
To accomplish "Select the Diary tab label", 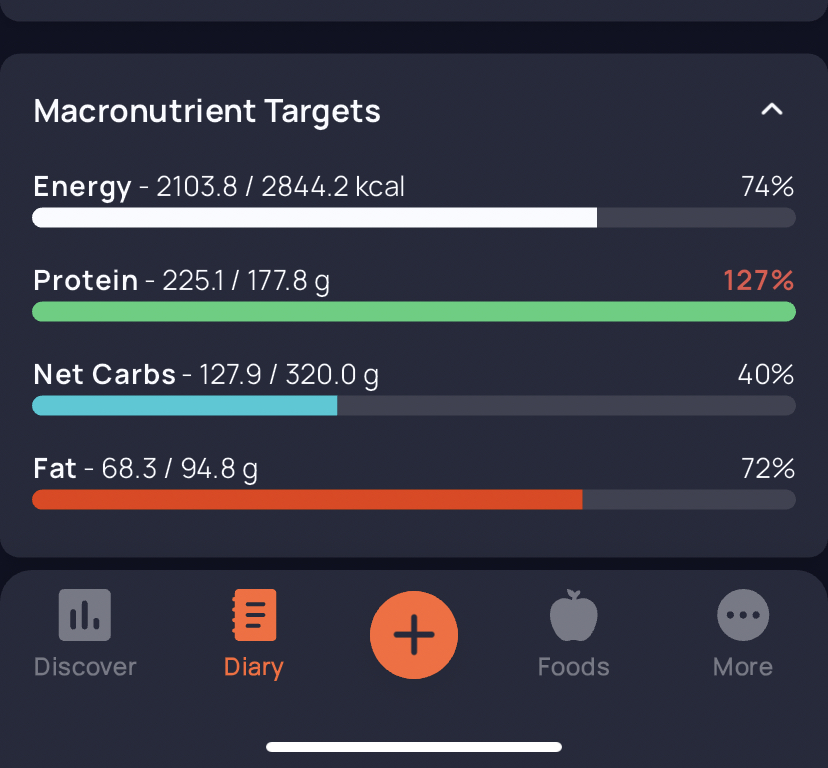I will [x=254, y=667].
